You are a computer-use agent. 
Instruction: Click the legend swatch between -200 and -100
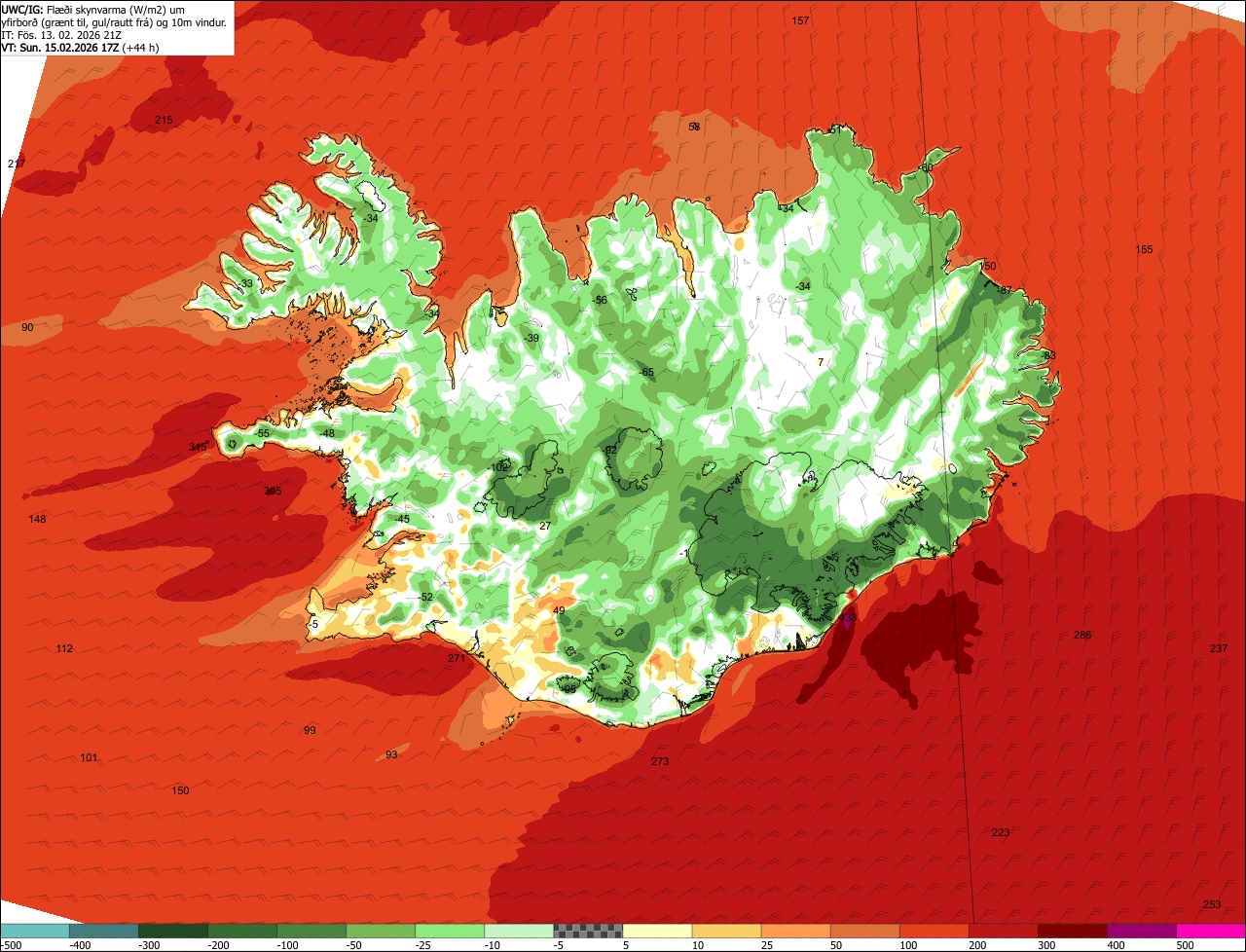tap(242, 931)
